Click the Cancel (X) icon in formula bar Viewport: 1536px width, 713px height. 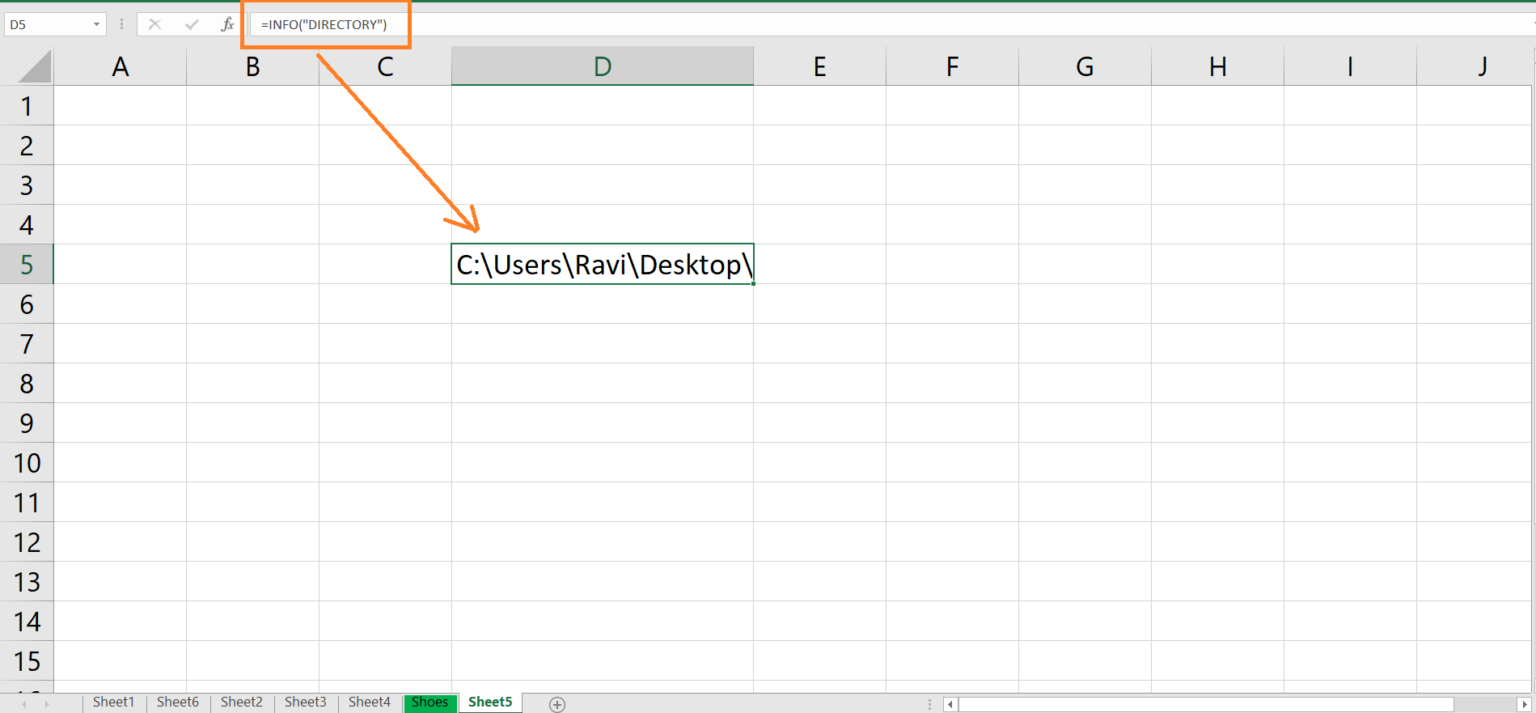tap(155, 23)
